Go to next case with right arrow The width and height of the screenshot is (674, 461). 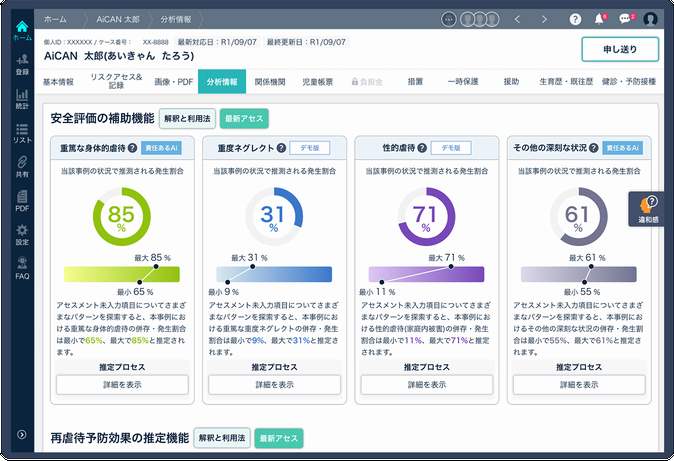coord(544,19)
